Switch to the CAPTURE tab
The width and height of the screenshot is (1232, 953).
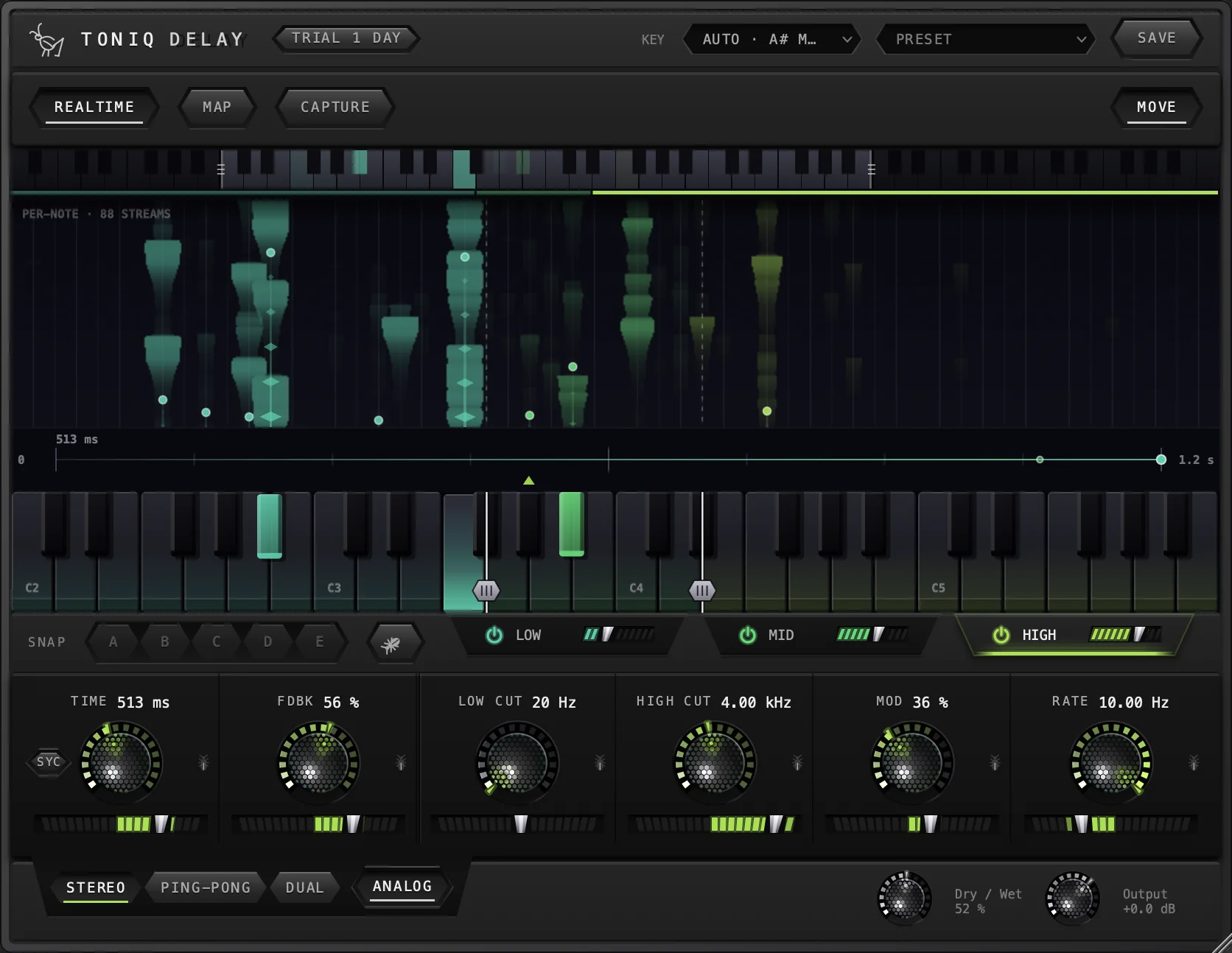335,108
